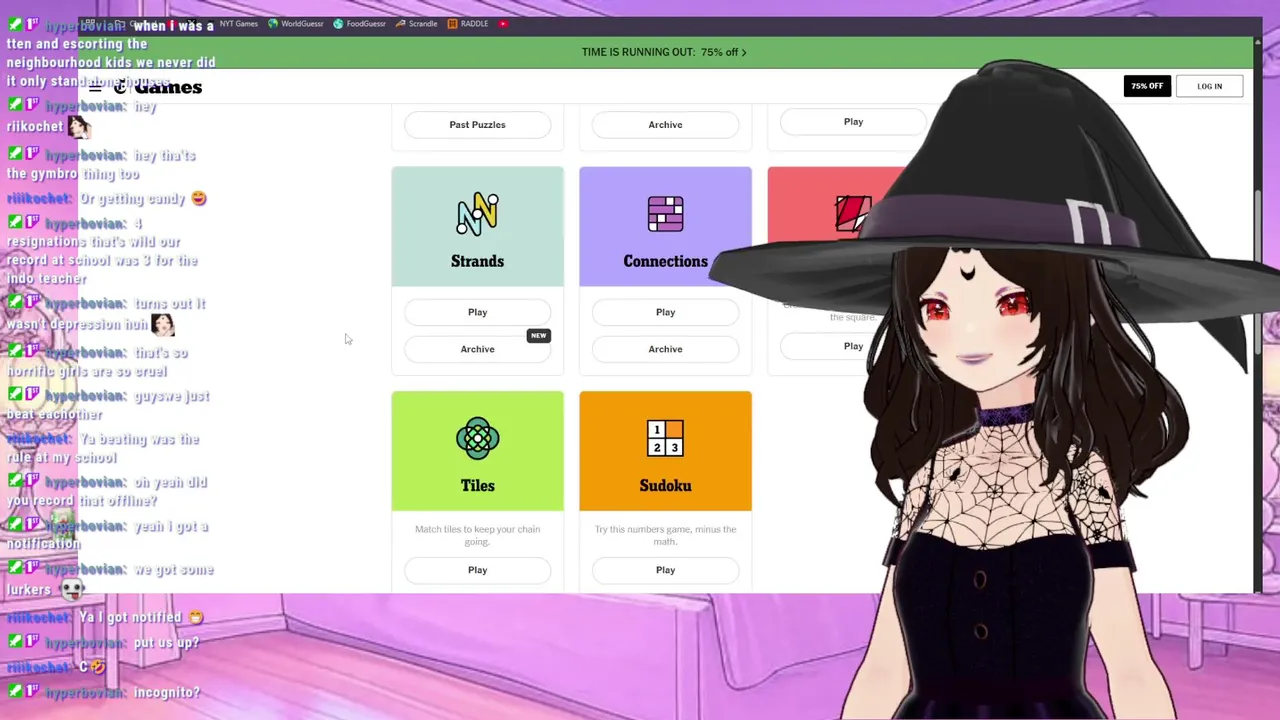Viewport: 1280px width, 720px height.
Task: Open the Tiles game icon
Action: point(477,439)
